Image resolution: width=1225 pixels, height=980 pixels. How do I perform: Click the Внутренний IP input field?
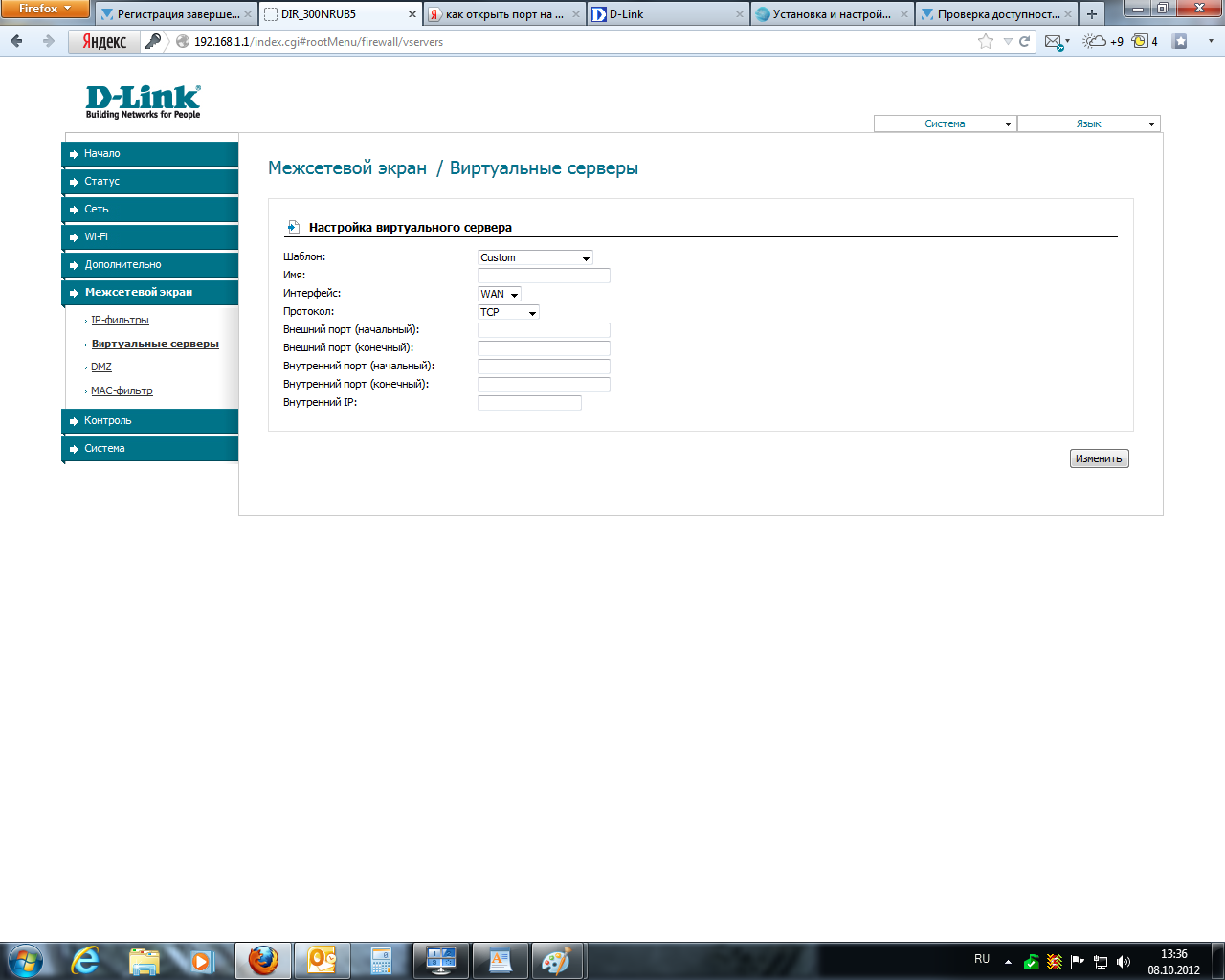tap(529, 403)
